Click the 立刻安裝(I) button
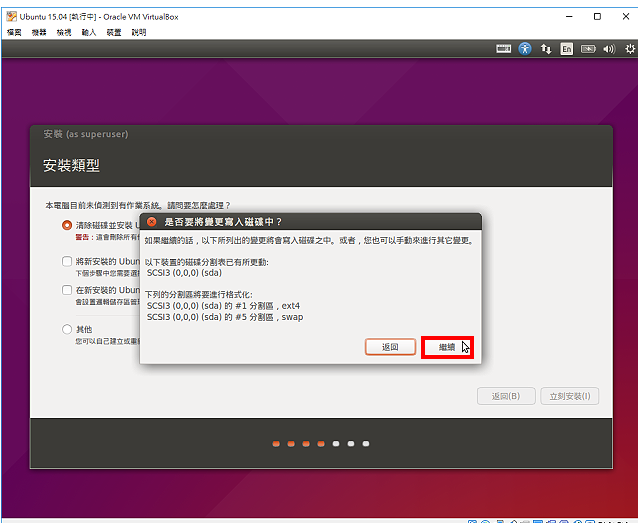The image size is (638, 523). [570, 396]
